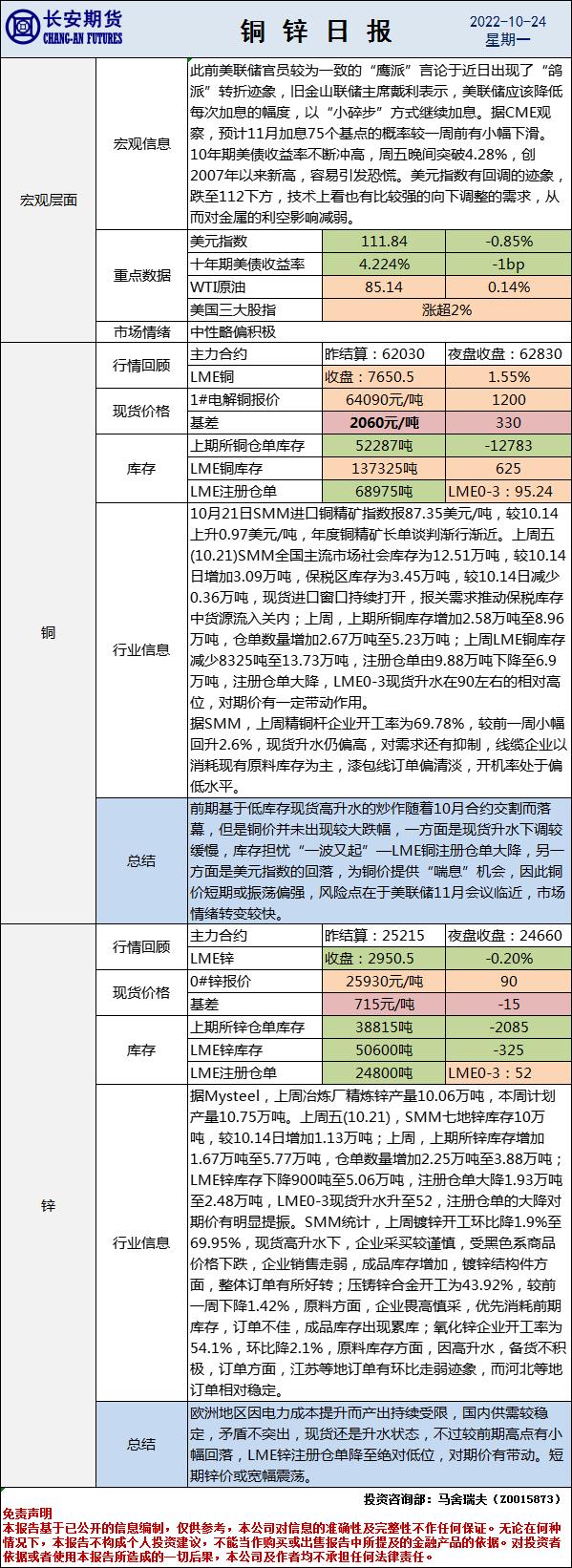Select zinc 昨结算：25215 cell
The height and width of the screenshot is (1568, 572).
click(x=384, y=935)
